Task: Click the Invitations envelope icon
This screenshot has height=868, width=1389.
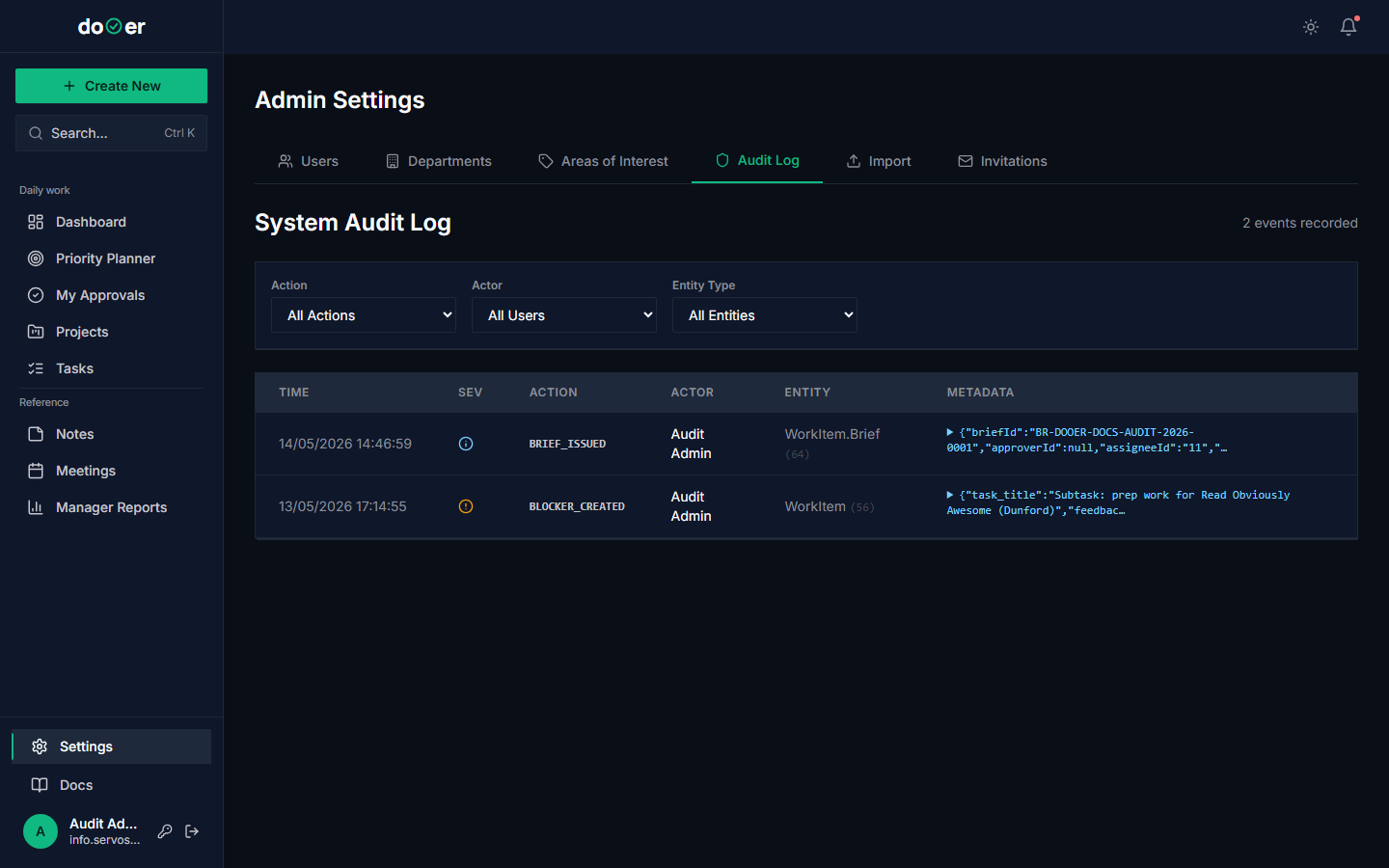Action: coord(966,161)
